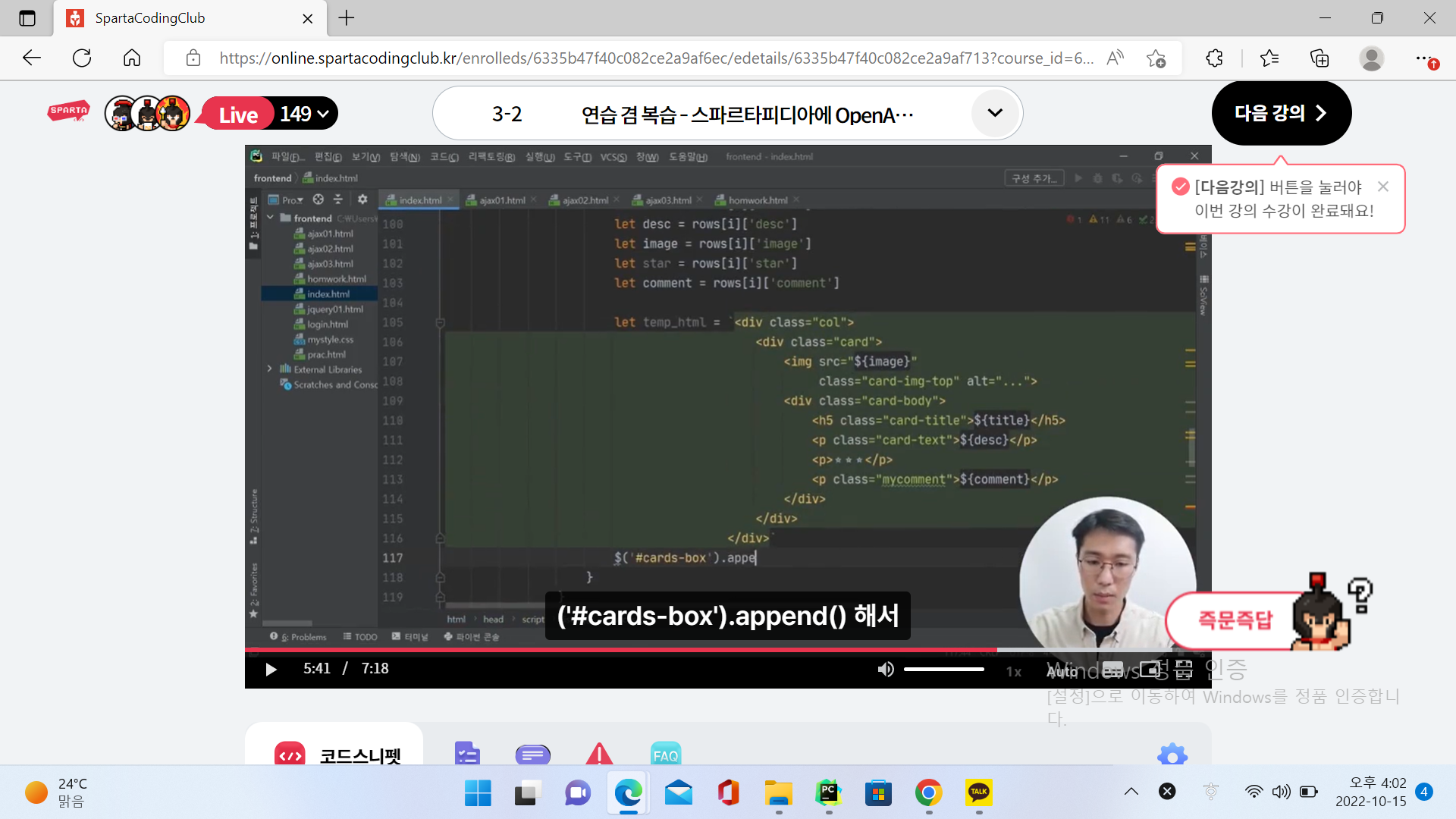The width and height of the screenshot is (1456, 819).
Task: Open File Explorer from the taskbar
Action: point(779,793)
